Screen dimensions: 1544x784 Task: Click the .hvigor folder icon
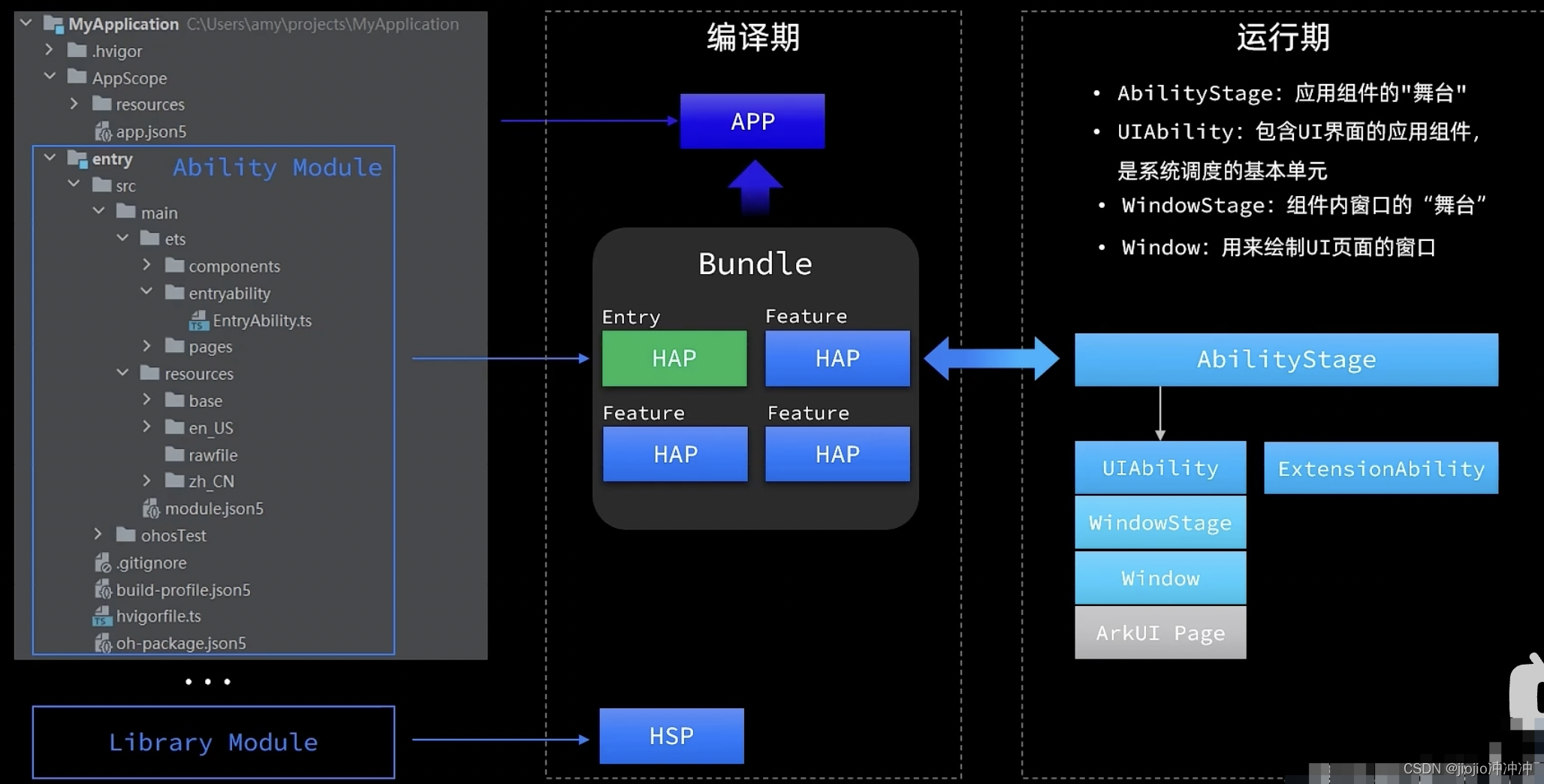coord(77,50)
